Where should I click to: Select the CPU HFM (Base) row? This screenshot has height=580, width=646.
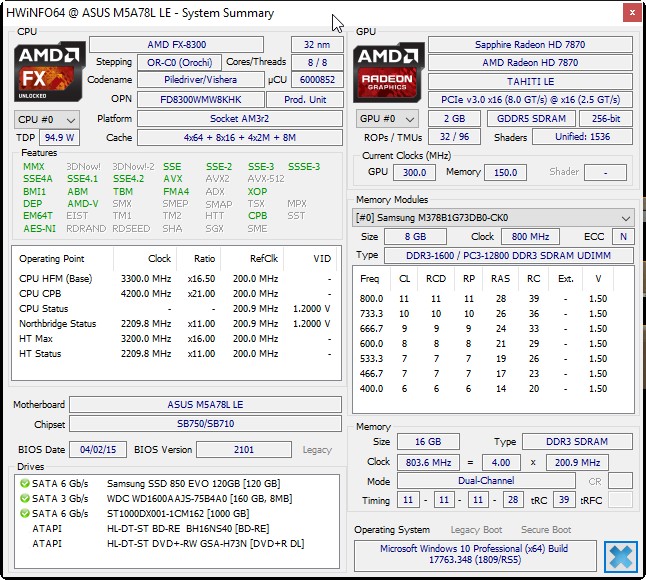pos(175,279)
